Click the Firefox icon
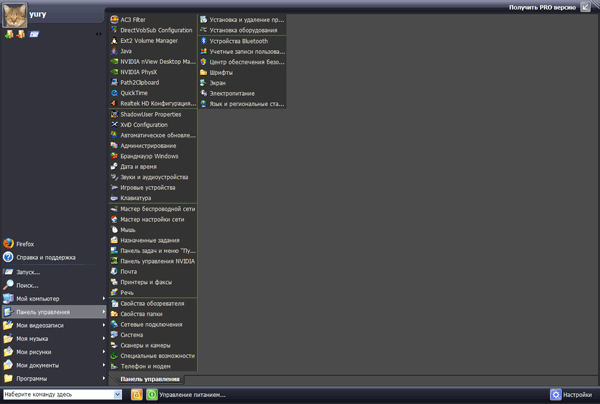600x404 pixels. click(x=8, y=243)
